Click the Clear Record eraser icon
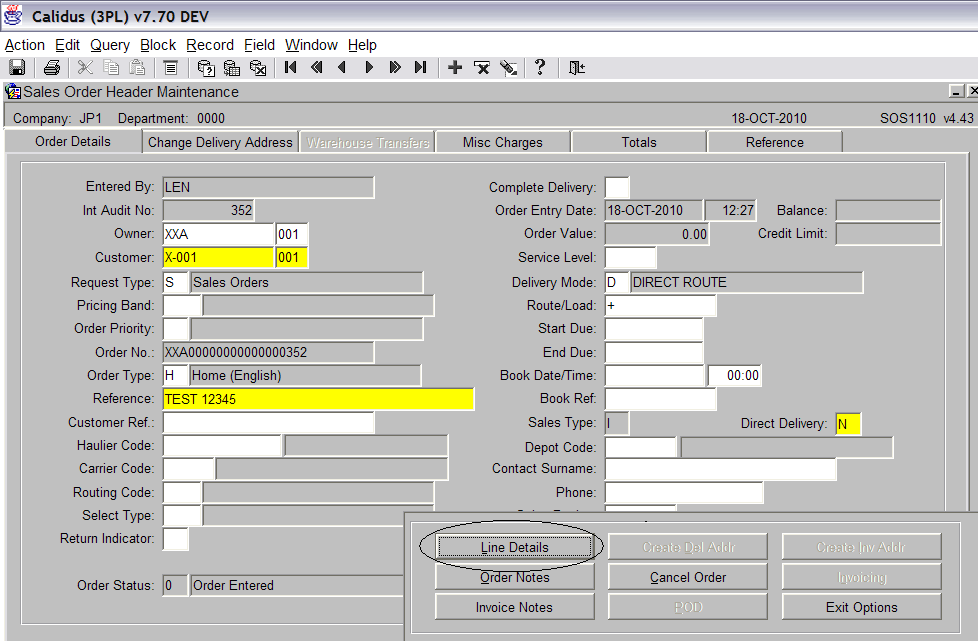Viewport: 978px width, 641px height. 508,67
